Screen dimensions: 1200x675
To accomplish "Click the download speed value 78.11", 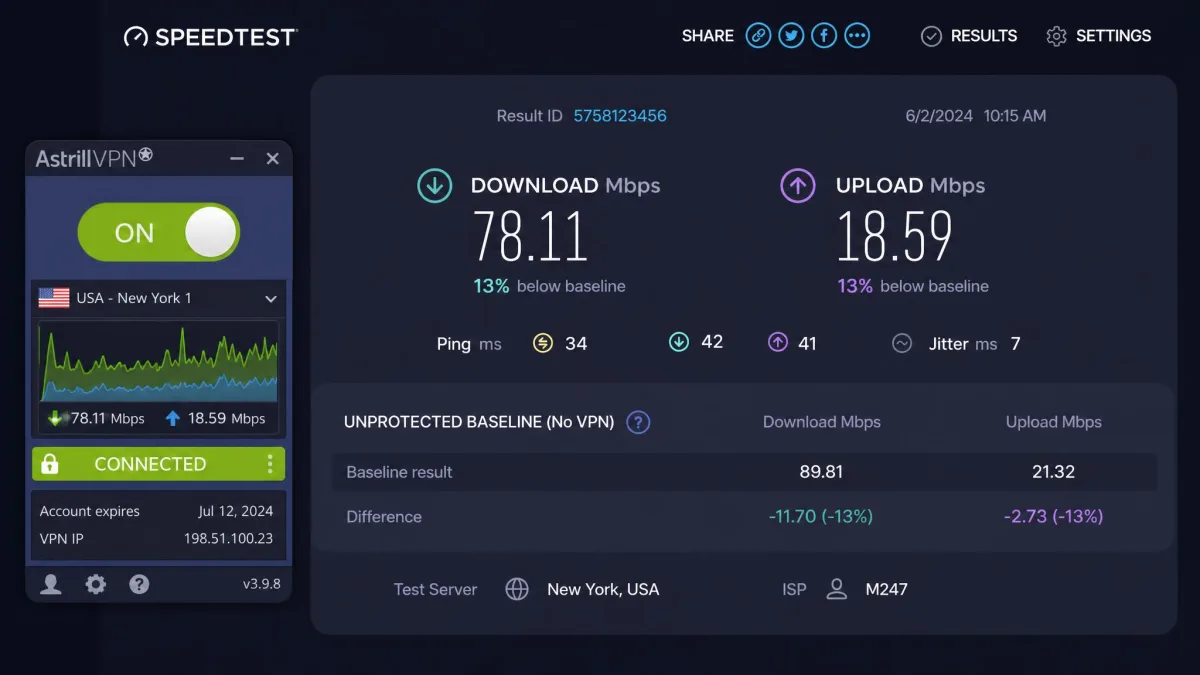I will (530, 236).
